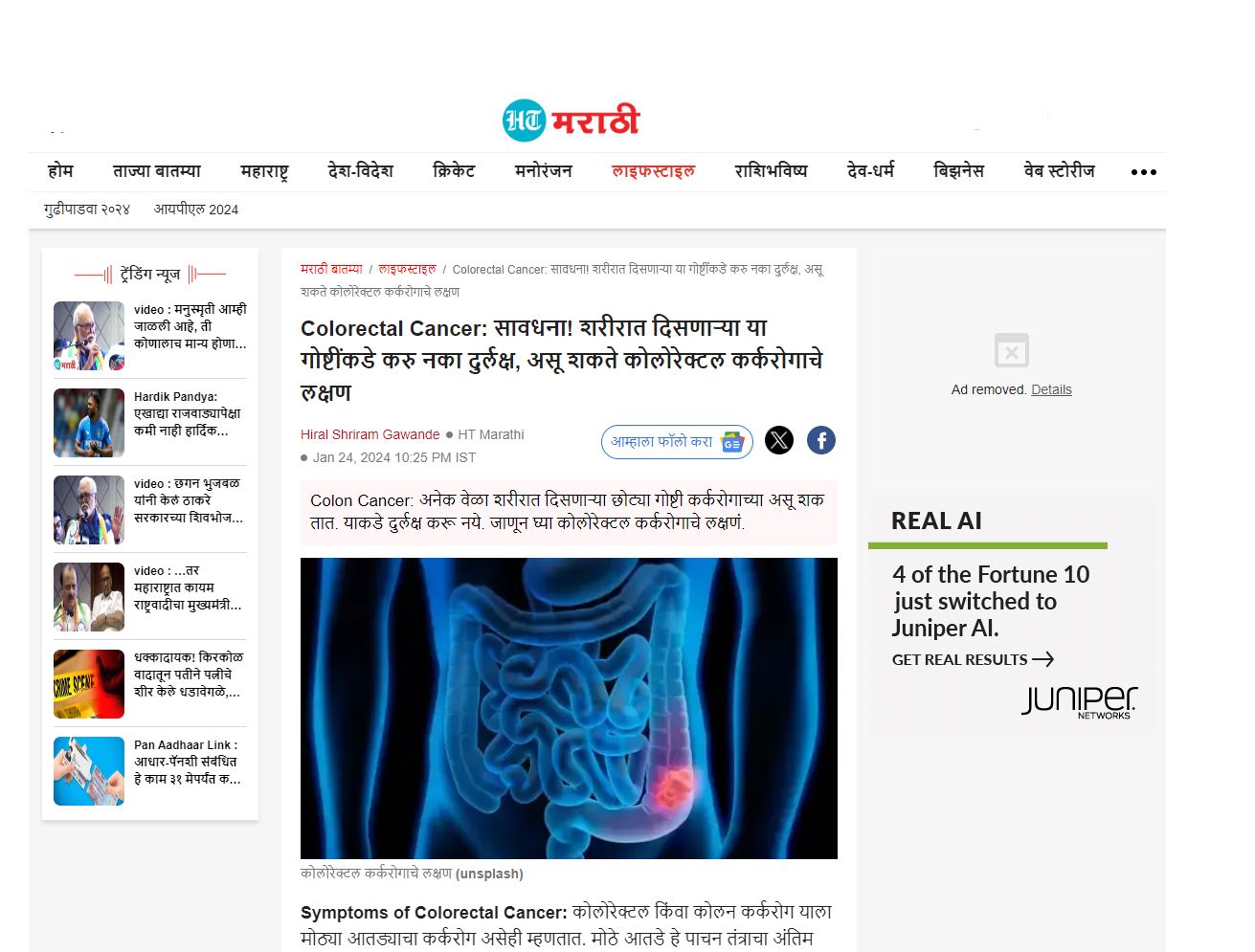
Task: Click the आम्हाला फॉलो करा button
Action: [x=677, y=442]
